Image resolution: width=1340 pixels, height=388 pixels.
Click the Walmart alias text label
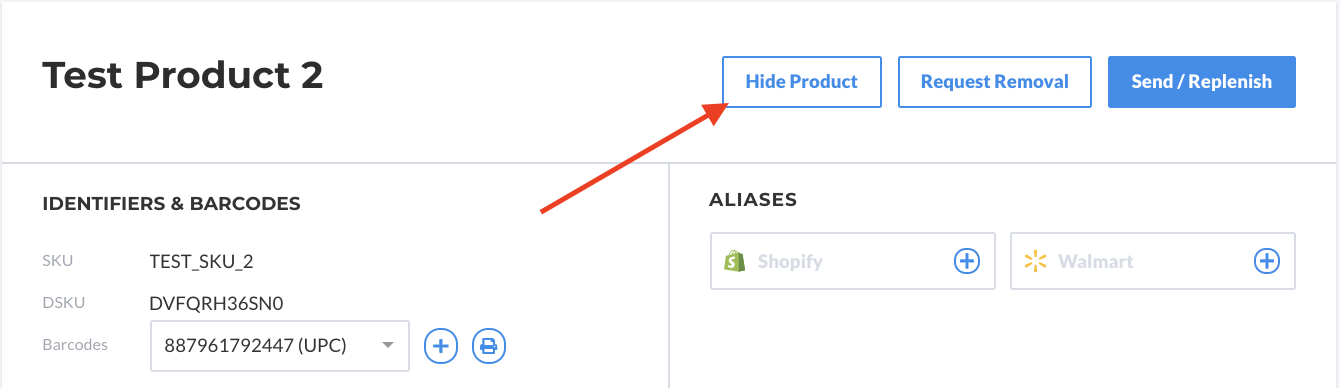point(1096,262)
